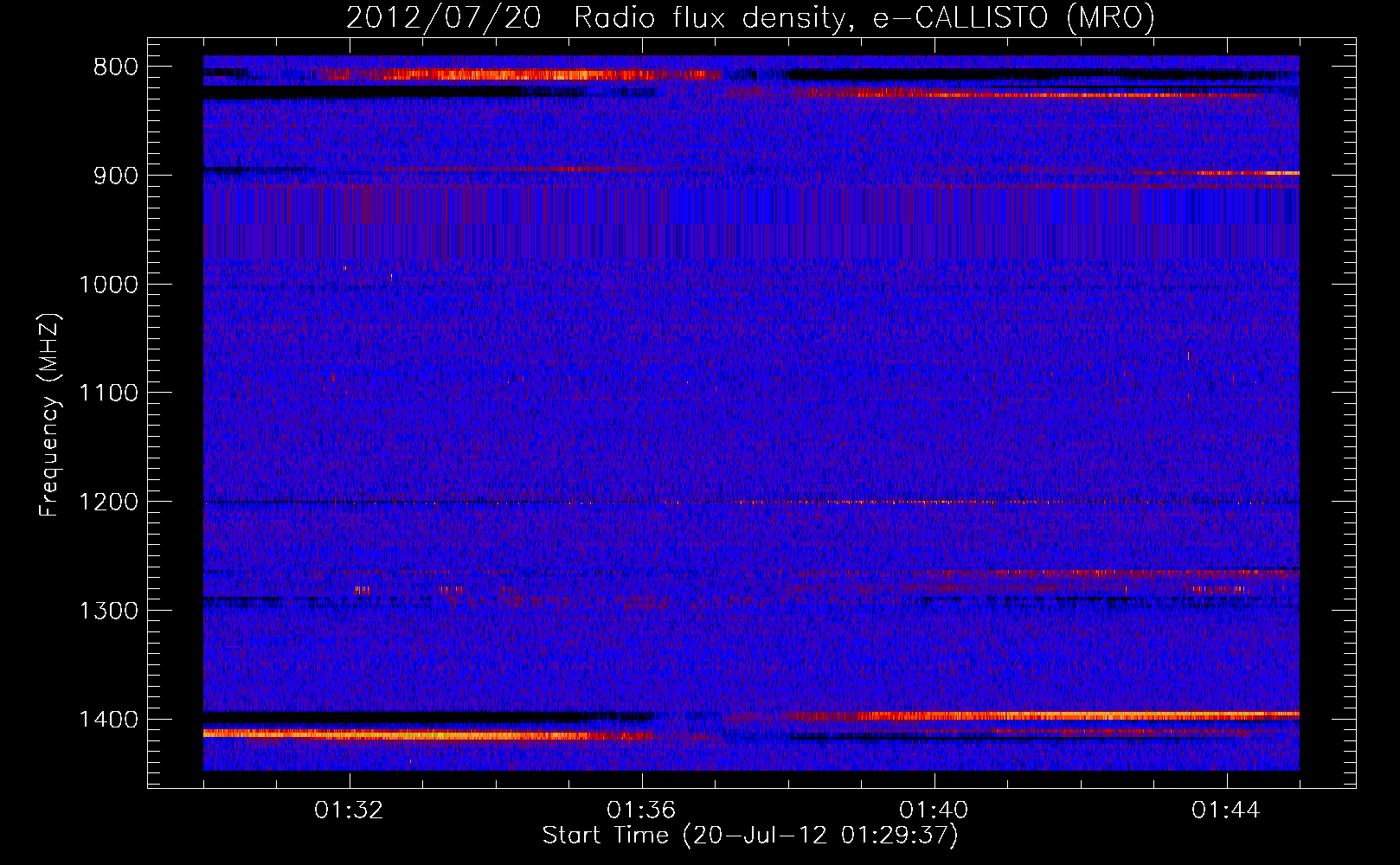Click the 01:32 time axis label
The width and height of the screenshot is (1400, 865).
click(350, 811)
